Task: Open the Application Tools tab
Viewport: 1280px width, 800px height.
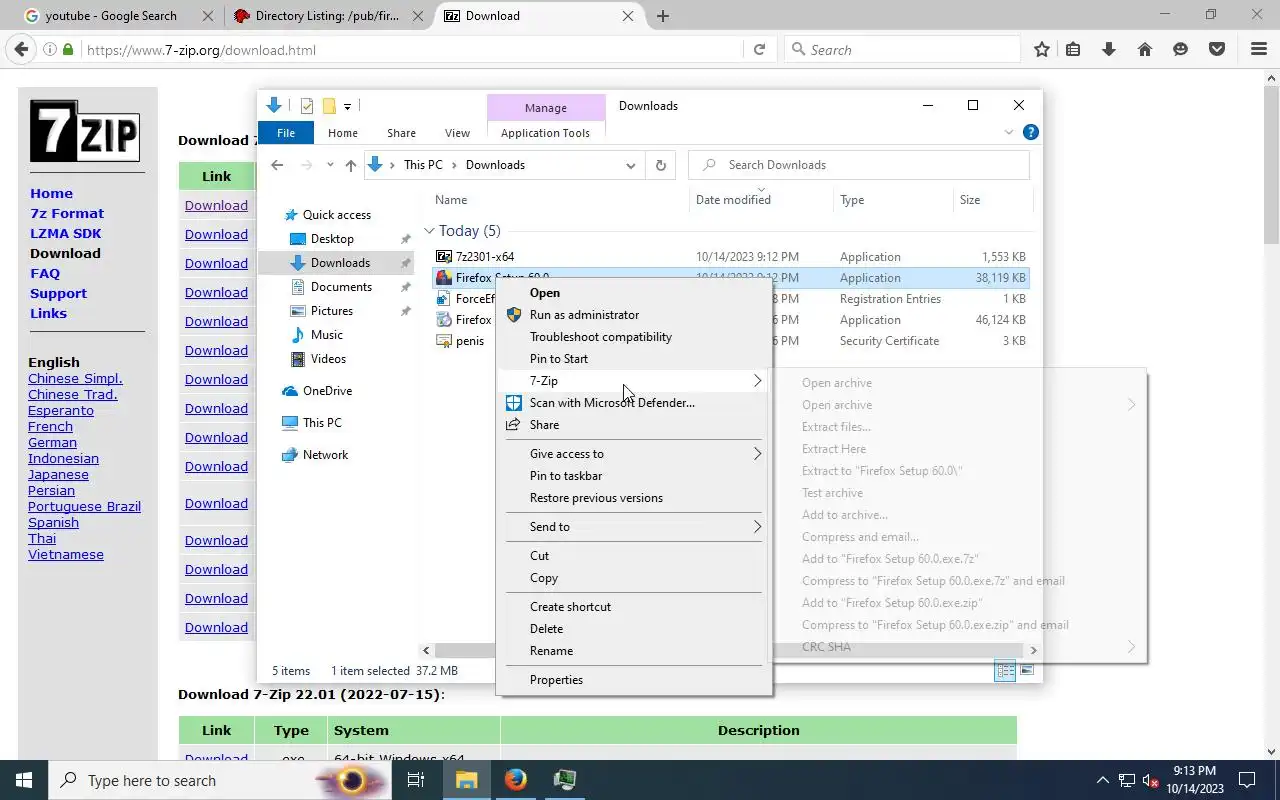Action: point(545,133)
